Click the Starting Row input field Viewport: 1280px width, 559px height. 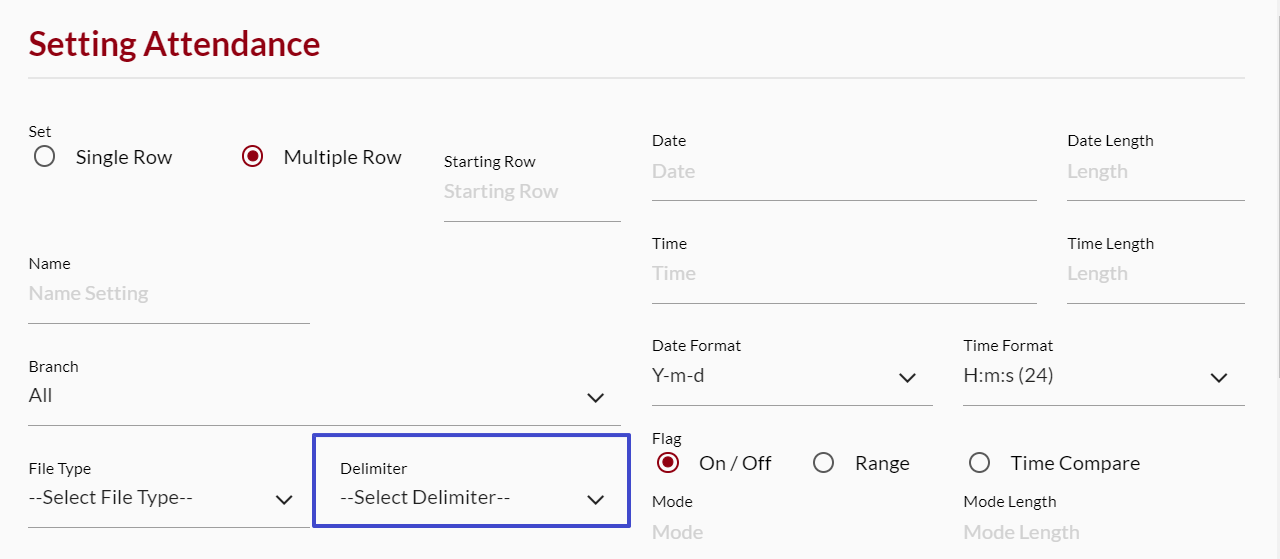click(x=531, y=192)
